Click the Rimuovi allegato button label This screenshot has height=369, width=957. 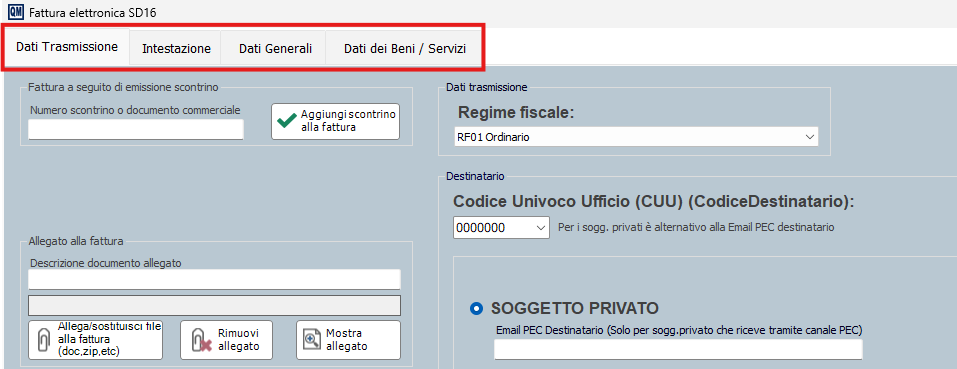point(239,340)
